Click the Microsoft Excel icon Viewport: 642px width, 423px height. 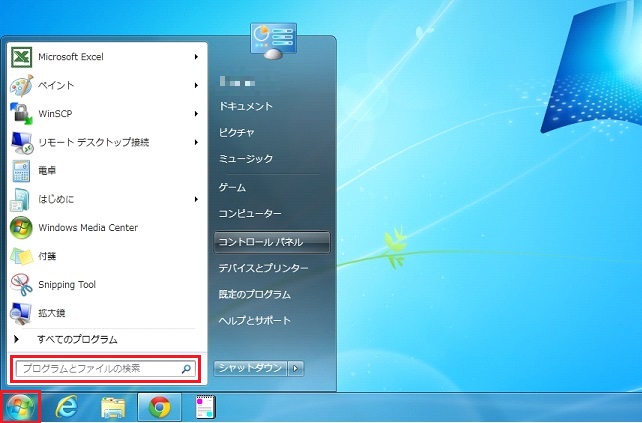(x=21, y=57)
